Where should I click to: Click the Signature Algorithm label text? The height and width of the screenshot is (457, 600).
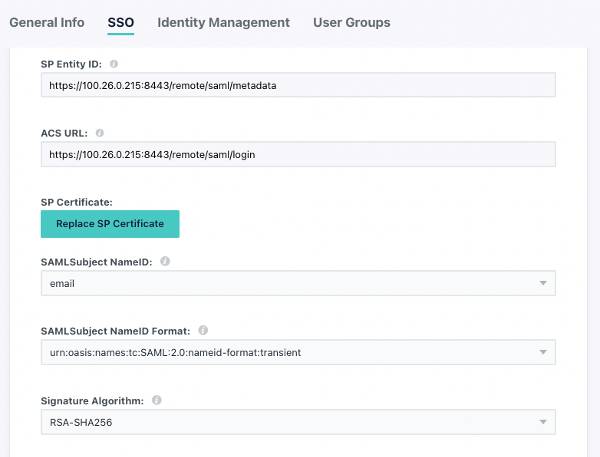pos(92,400)
